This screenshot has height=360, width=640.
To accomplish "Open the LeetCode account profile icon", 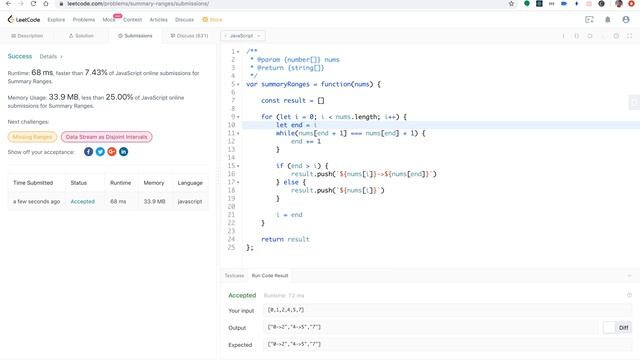I will (626, 20).
